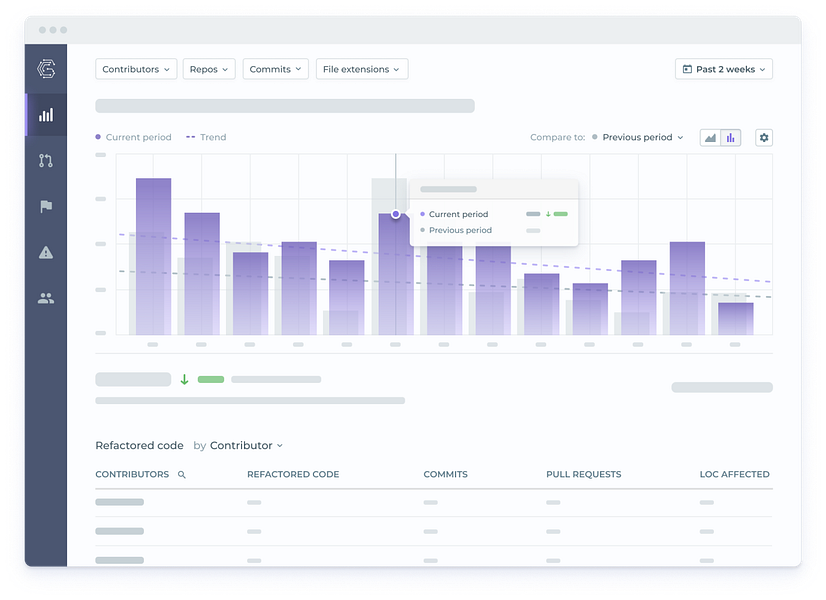Screen dimensions: 826x600
Task: Open the flag sidebar icon
Action: tap(46, 206)
